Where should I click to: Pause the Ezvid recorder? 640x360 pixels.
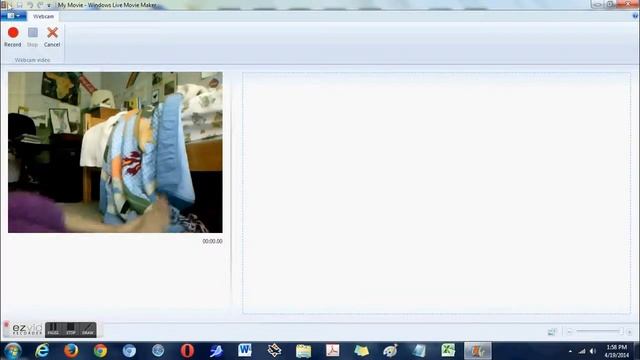pyautogui.click(x=53, y=329)
